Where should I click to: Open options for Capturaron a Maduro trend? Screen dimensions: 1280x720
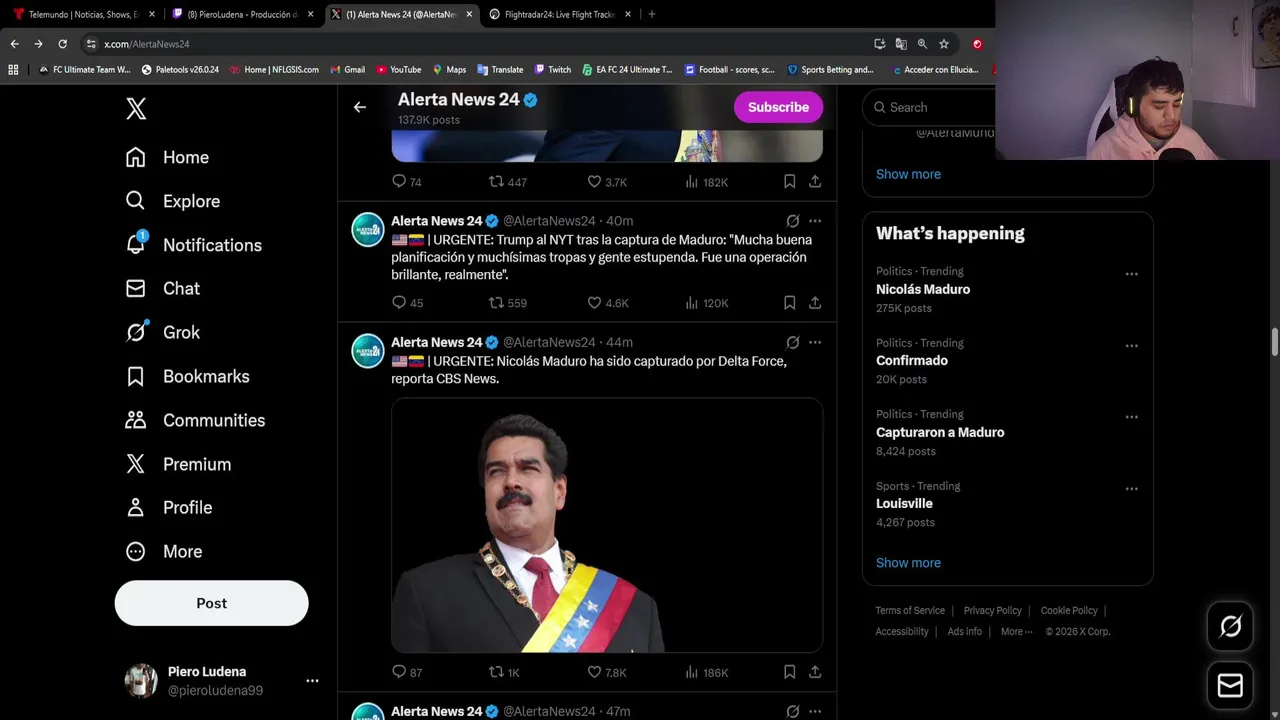[1131, 417]
